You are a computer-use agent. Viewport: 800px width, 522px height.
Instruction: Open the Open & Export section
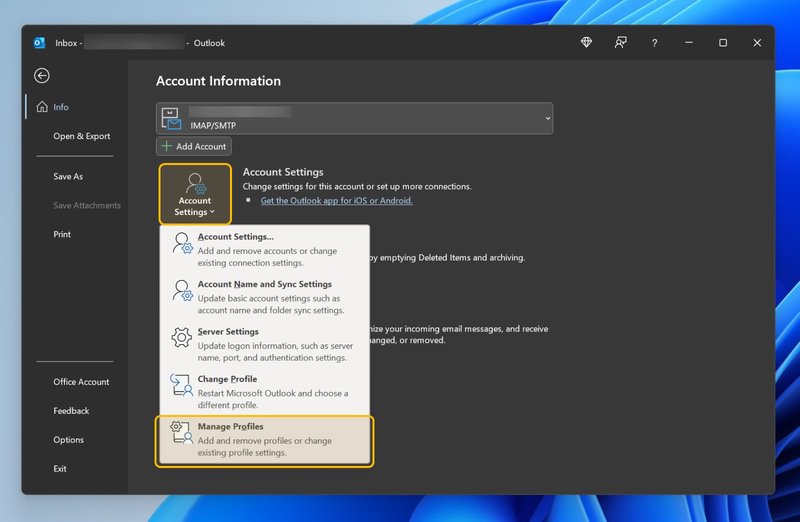click(x=82, y=136)
